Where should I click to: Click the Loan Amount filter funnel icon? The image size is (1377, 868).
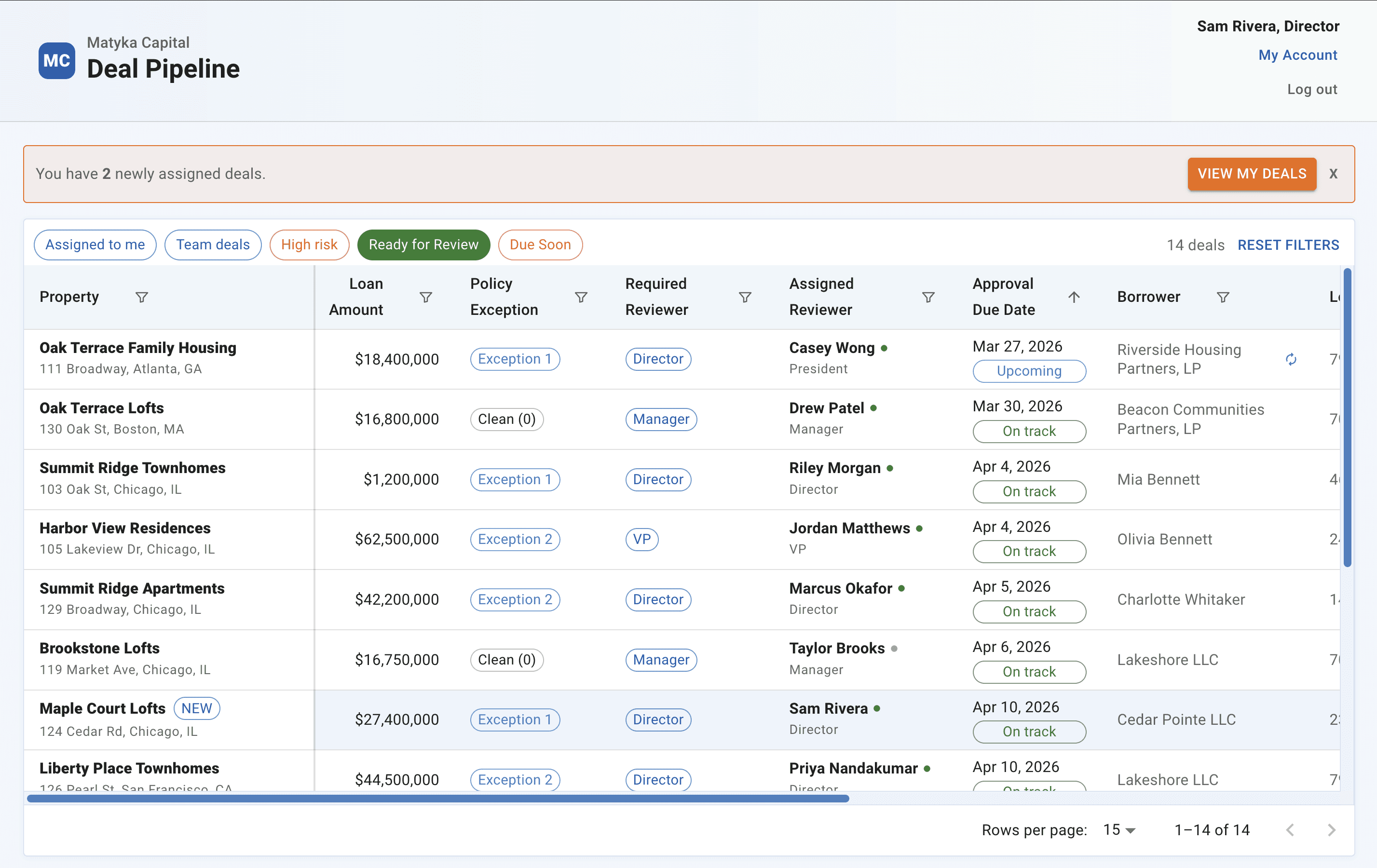[425, 297]
